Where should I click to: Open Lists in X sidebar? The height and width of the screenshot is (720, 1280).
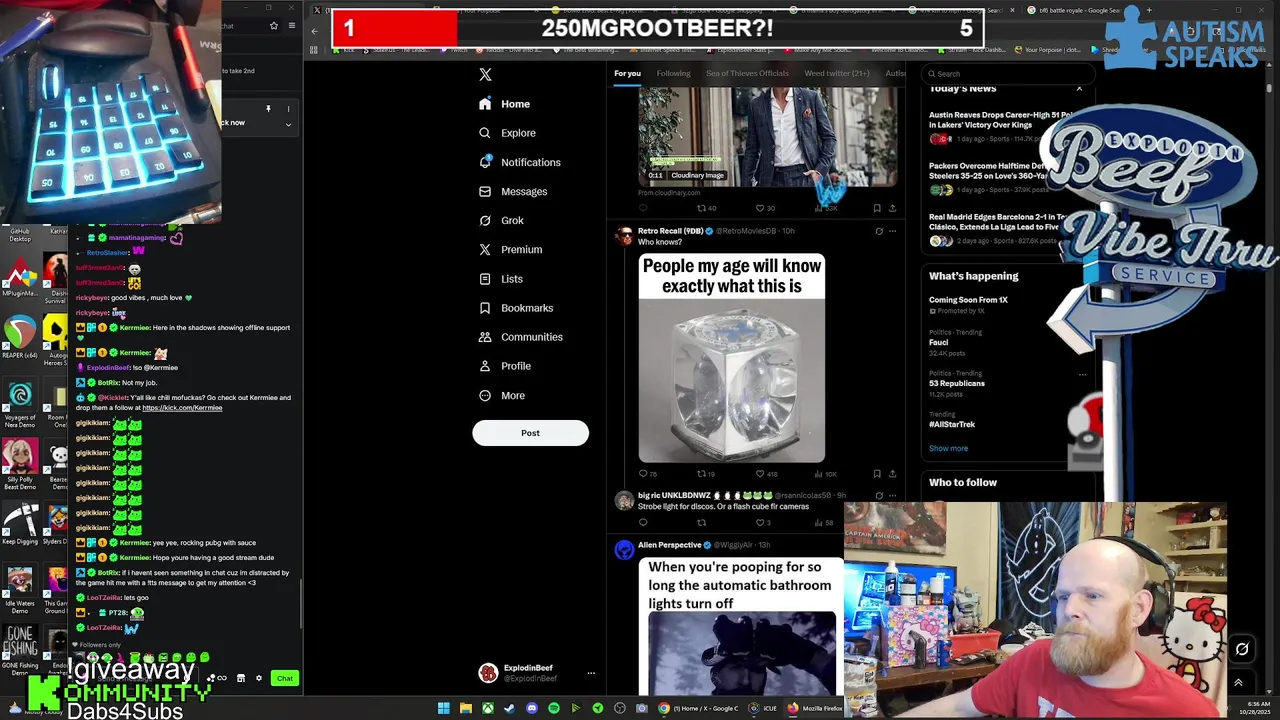pyautogui.click(x=500, y=279)
